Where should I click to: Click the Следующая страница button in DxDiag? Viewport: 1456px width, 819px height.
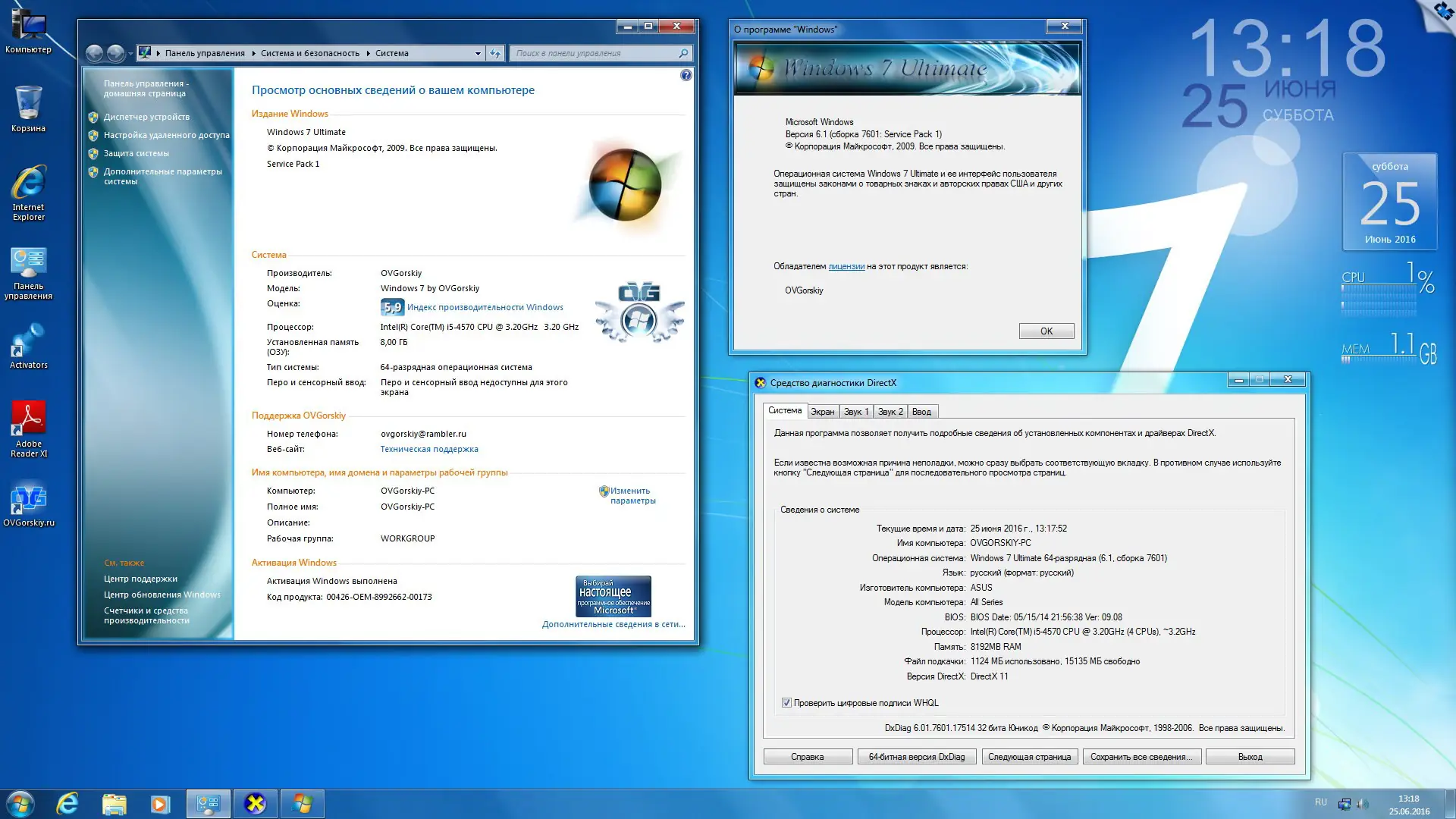pos(1029,756)
